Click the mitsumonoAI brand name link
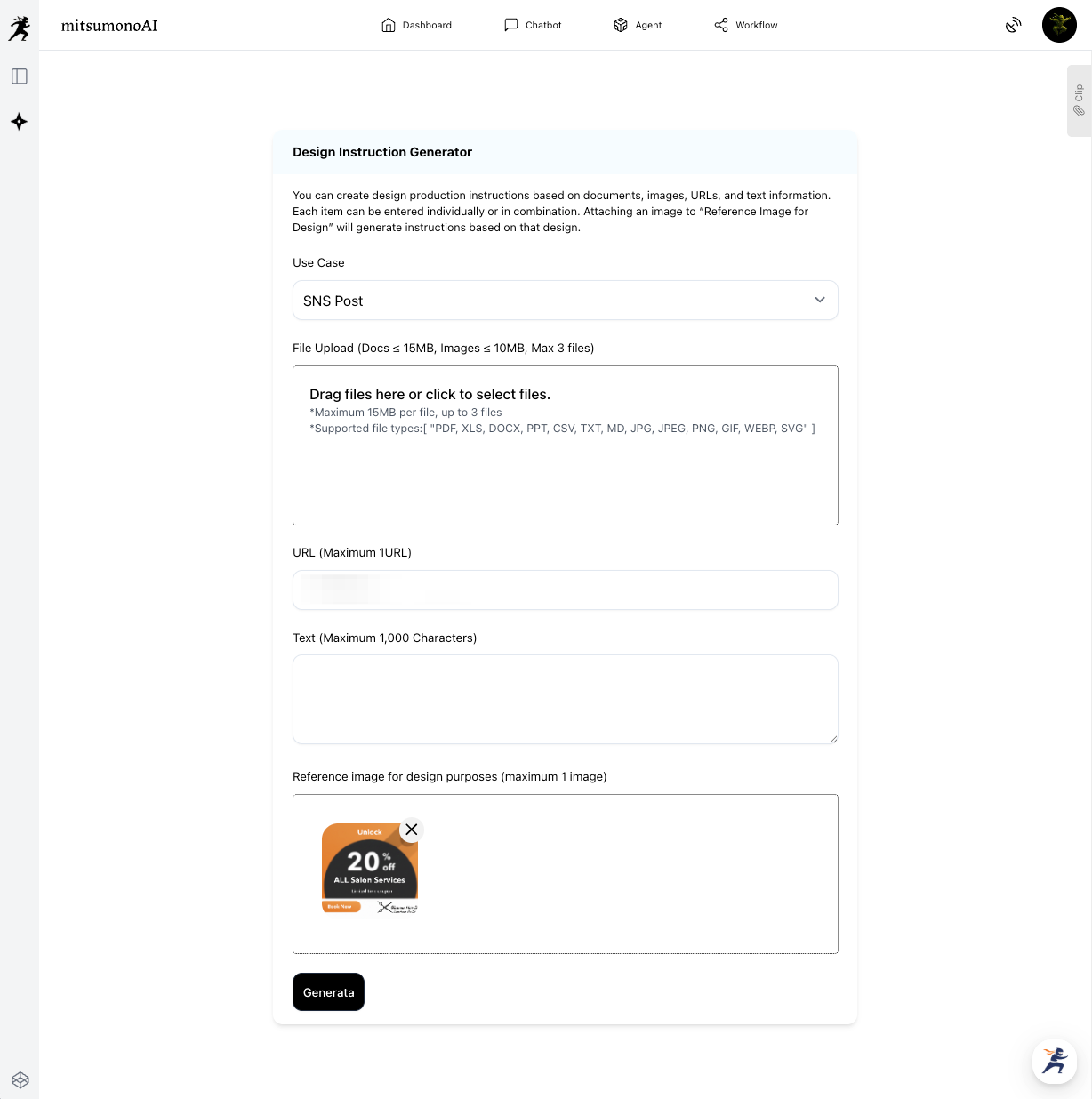1092x1099 pixels. 109,26
